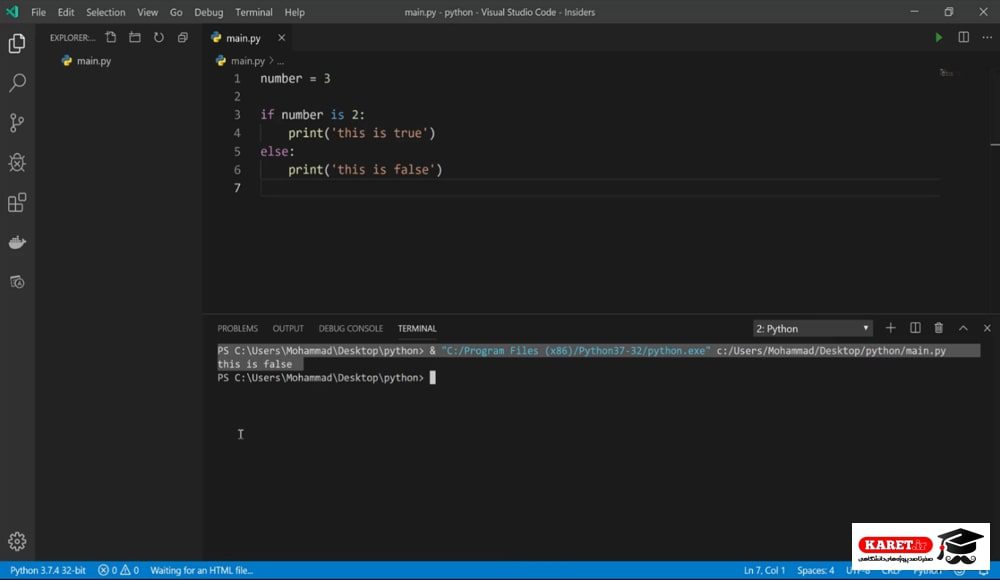Screen dimensions: 1000x580
Task: Split the terminal pane
Action: (915, 328)
